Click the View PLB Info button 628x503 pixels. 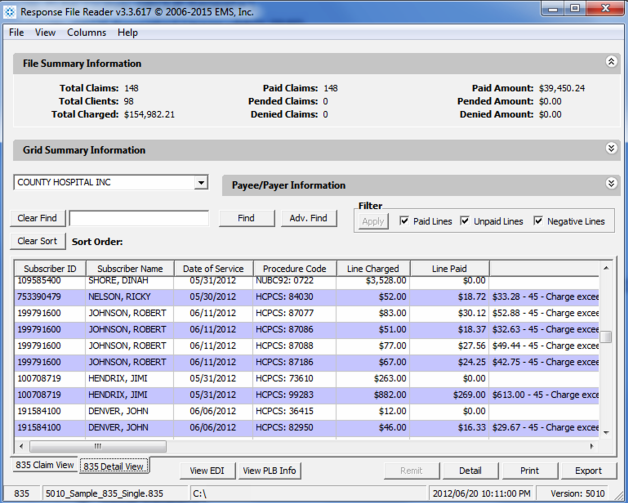click(269, 471)
